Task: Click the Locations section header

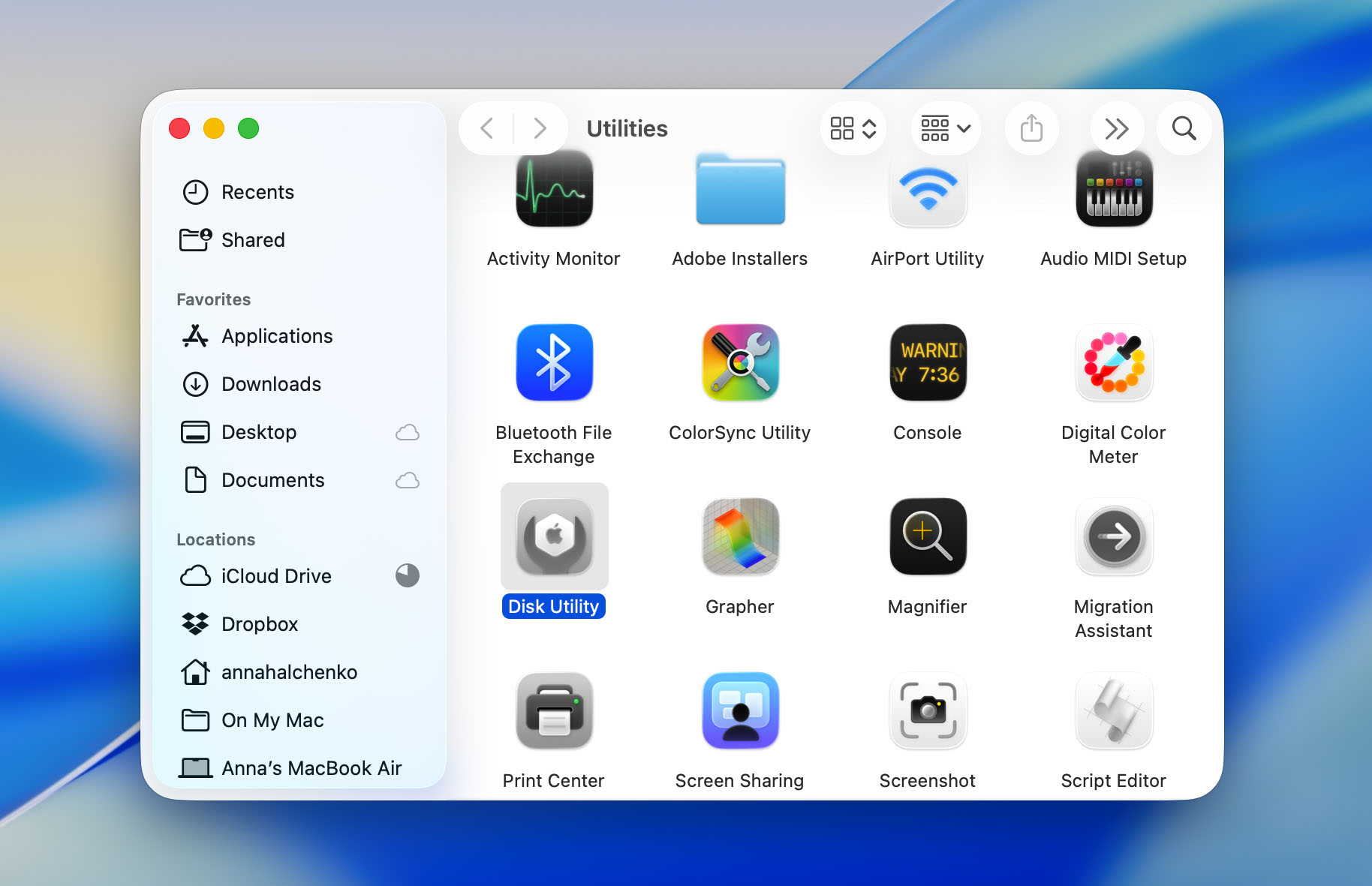Action: pyautogui.click(x=216, y=539)
